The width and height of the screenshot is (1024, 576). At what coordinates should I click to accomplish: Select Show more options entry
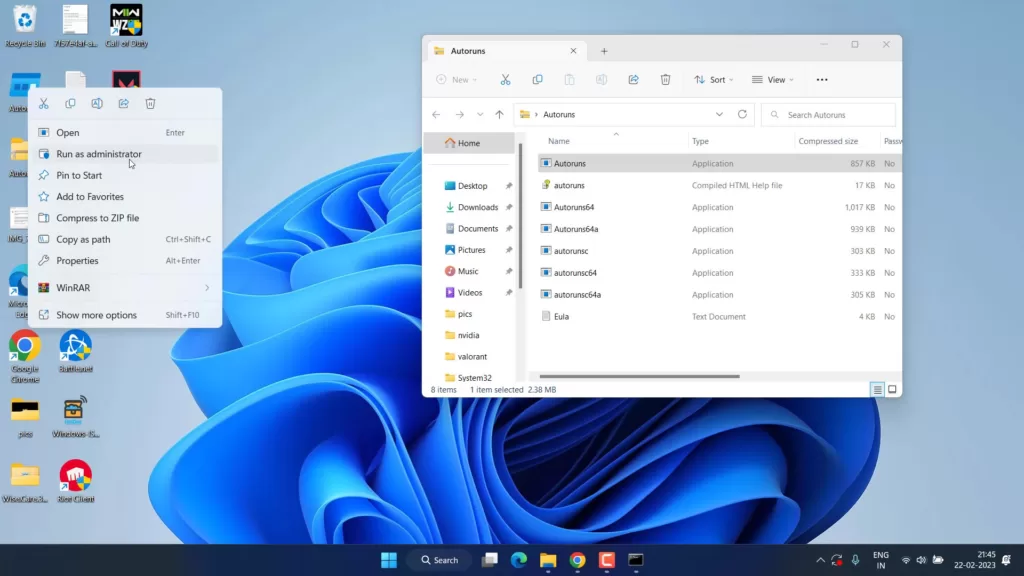tap(96, 315)
